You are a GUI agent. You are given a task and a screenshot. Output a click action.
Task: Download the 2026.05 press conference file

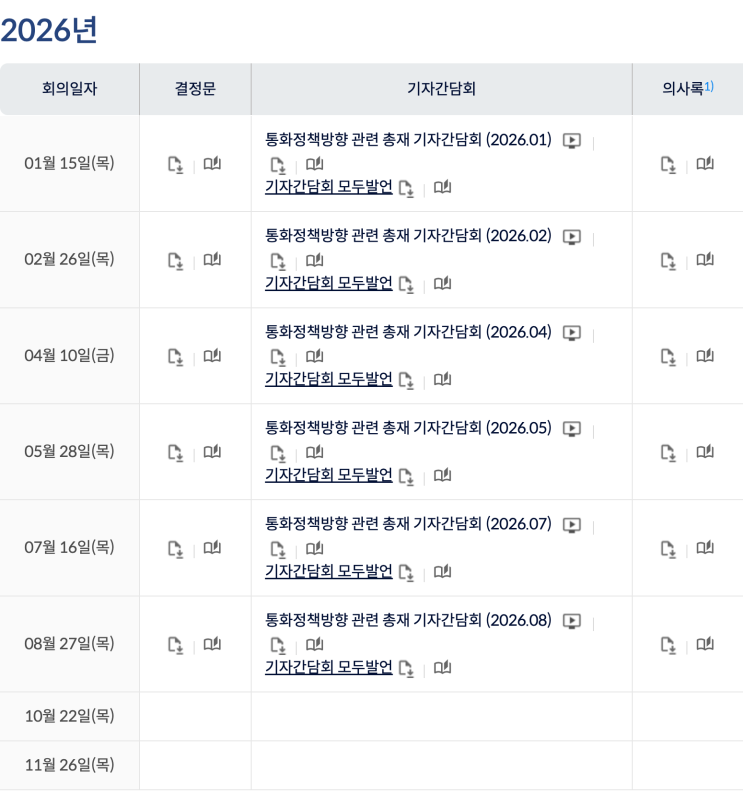pos(278,453)
